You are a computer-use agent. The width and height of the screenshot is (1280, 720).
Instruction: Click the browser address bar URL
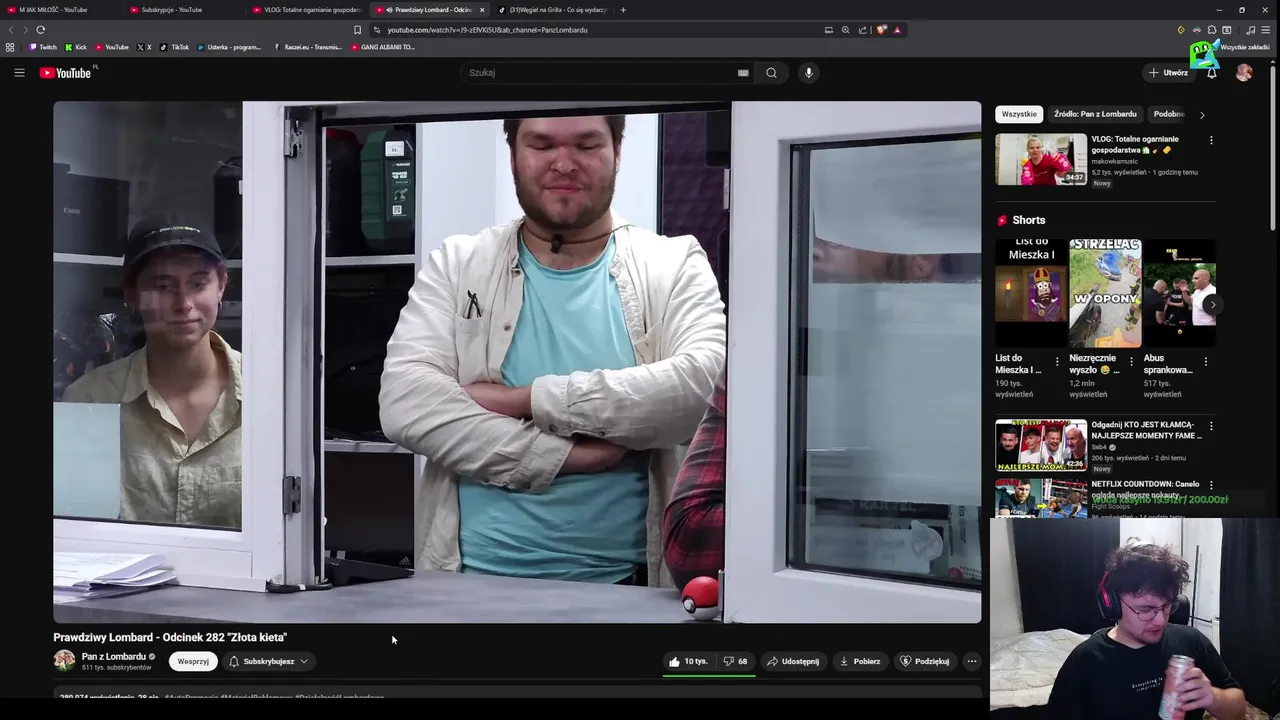[x=487, y=30]
